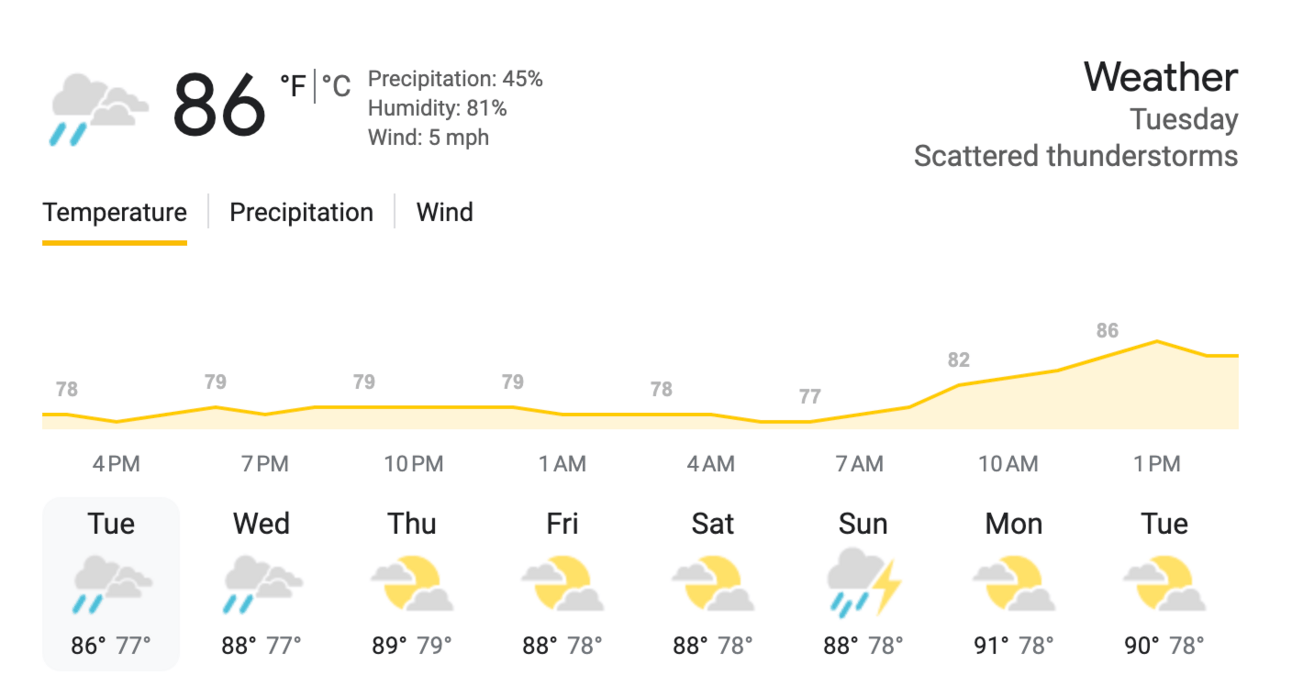Click the large current-conditions rain cloud icon

[x=99, y=108]
